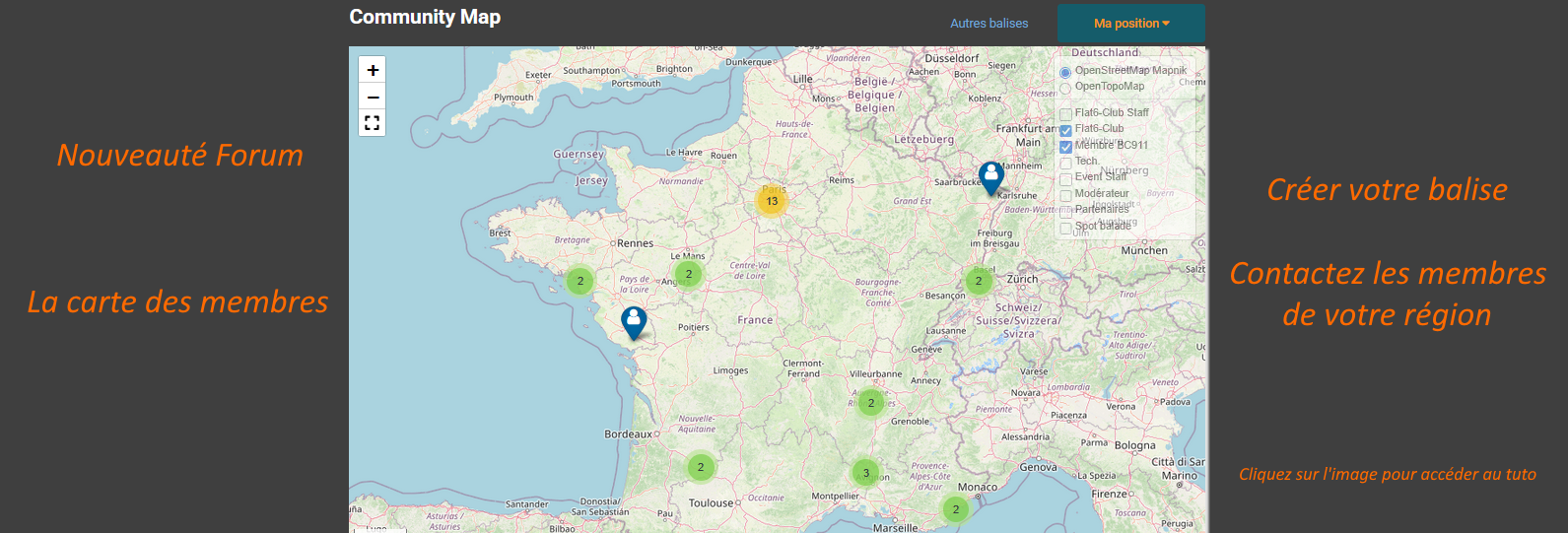The width and height of the screenshot is (1568, 533).
Task: Tick the Modérateur layer checkbox
Action: tap(1065, 196)
